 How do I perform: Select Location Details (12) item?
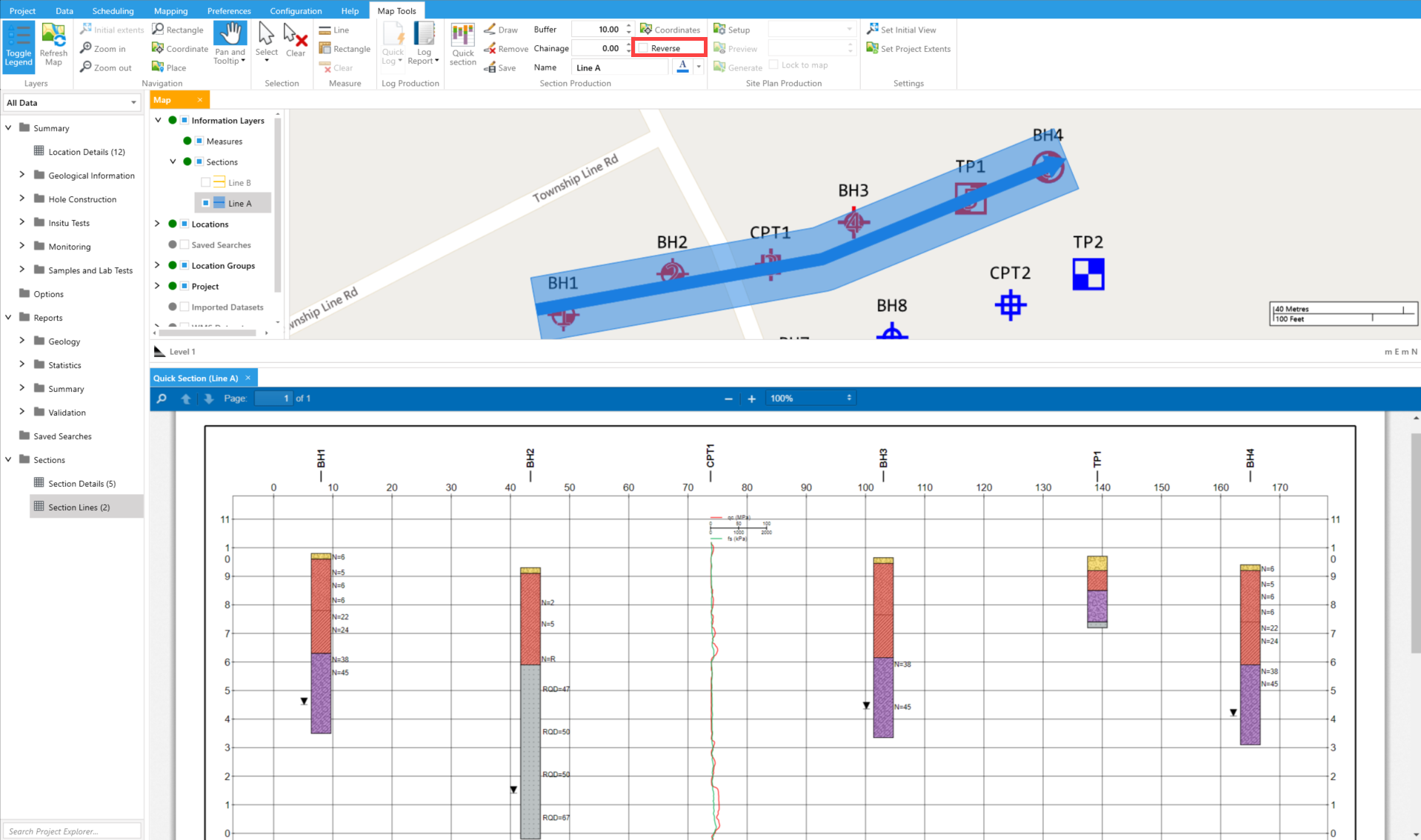point(87,152)
